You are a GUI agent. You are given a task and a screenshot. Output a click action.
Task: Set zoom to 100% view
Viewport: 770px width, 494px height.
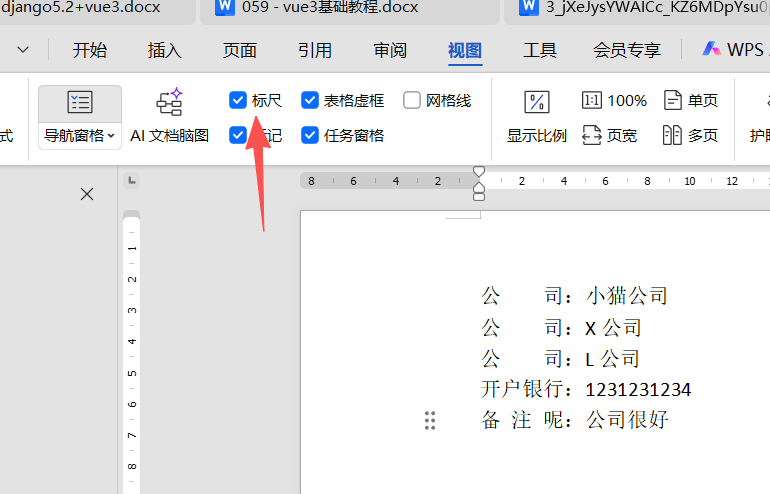pos(615,100)
